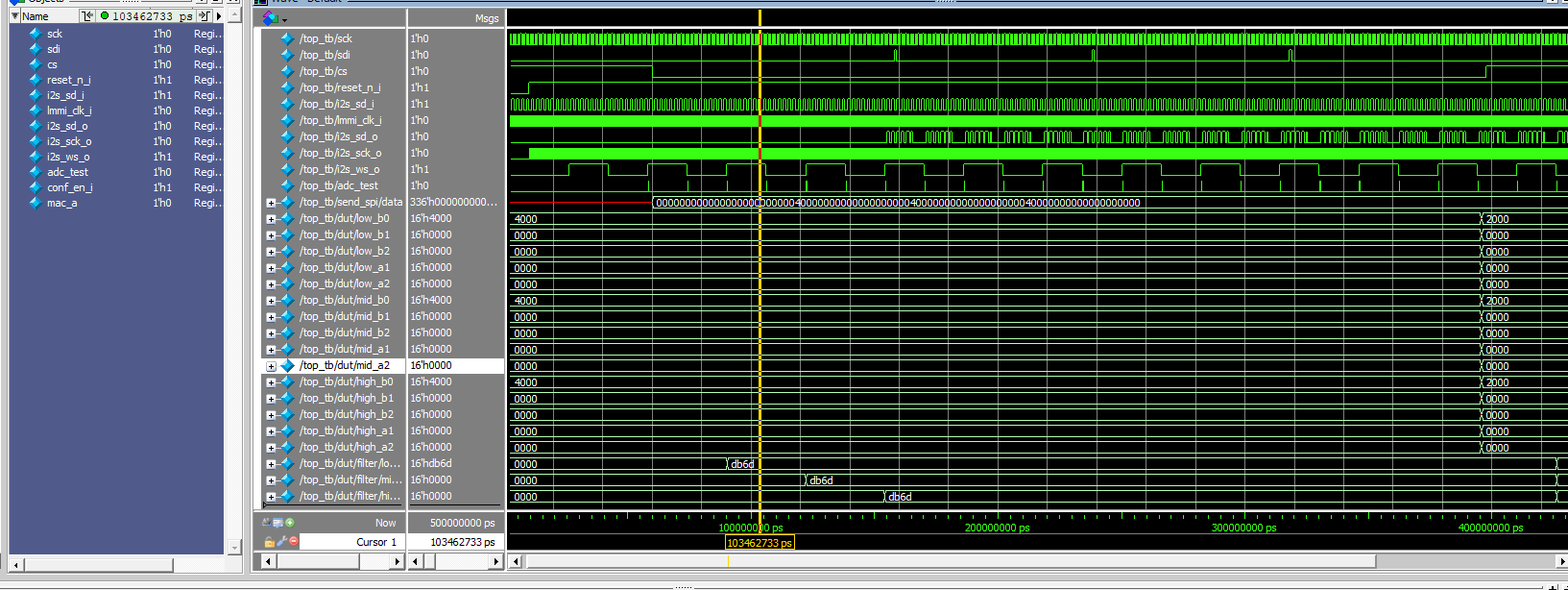Select /top_tb/i2s_ws_o in the wave list
The image size is (1568, 590).
[338, 169]
